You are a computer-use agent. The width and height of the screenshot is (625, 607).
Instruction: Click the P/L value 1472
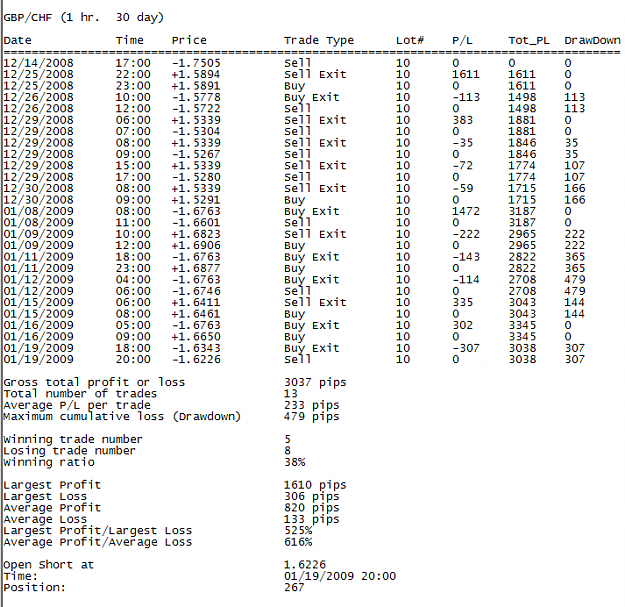[466, 212]
